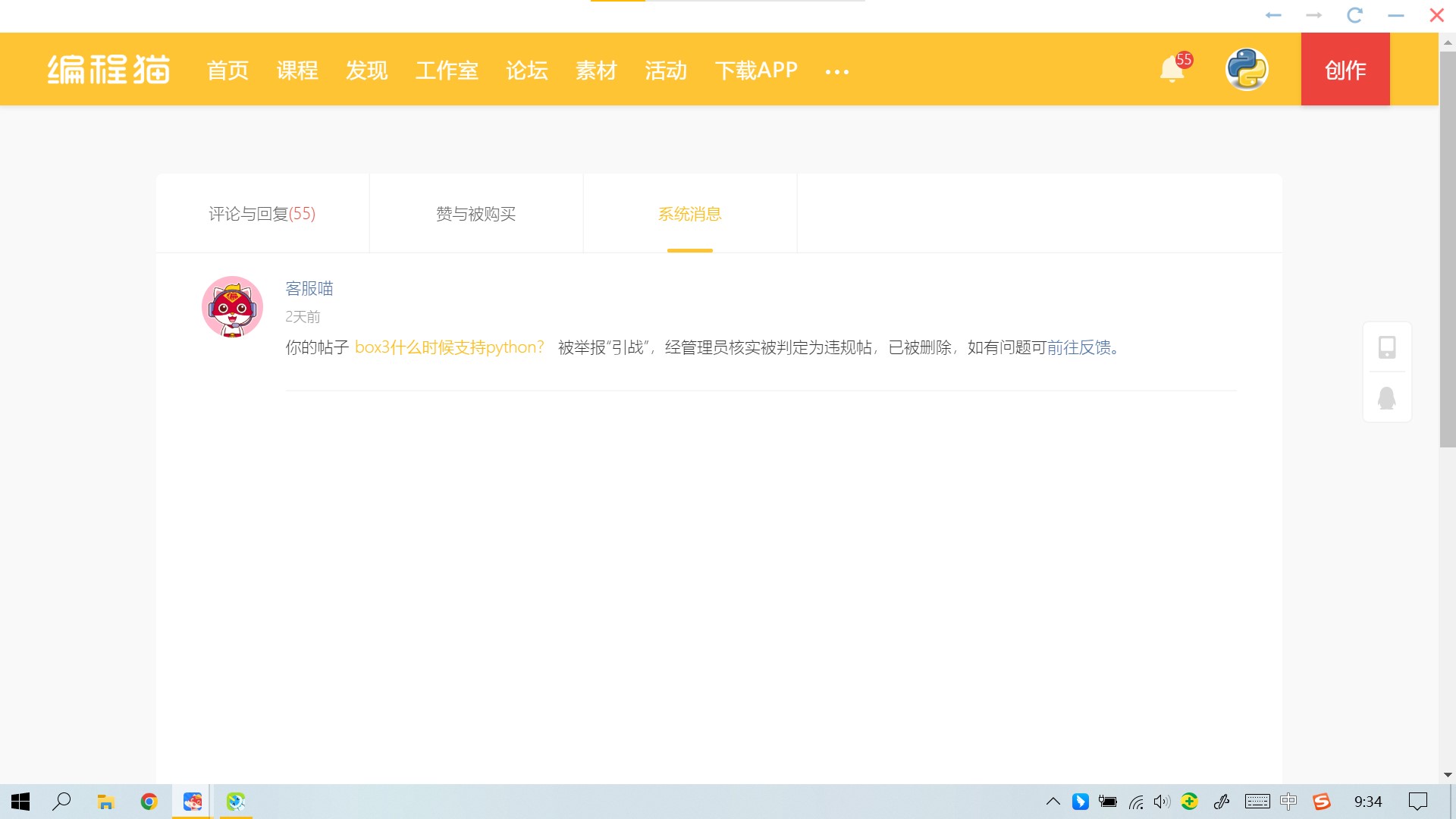Click the 客服喵 avatar picture
This screenshot has height=819, width=1456.
tap(232, 306)
